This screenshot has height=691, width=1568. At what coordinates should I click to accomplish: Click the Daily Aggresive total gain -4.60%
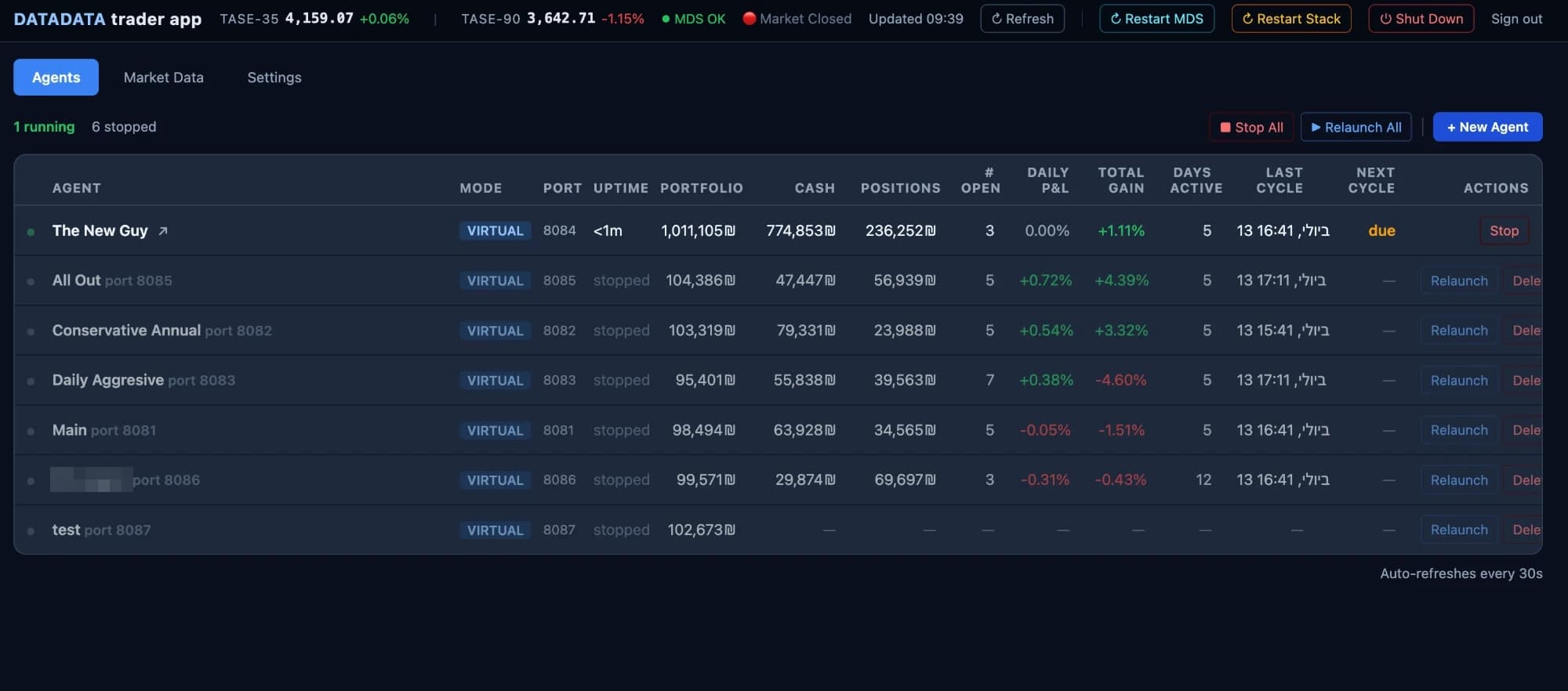(x=1120, y=380)
